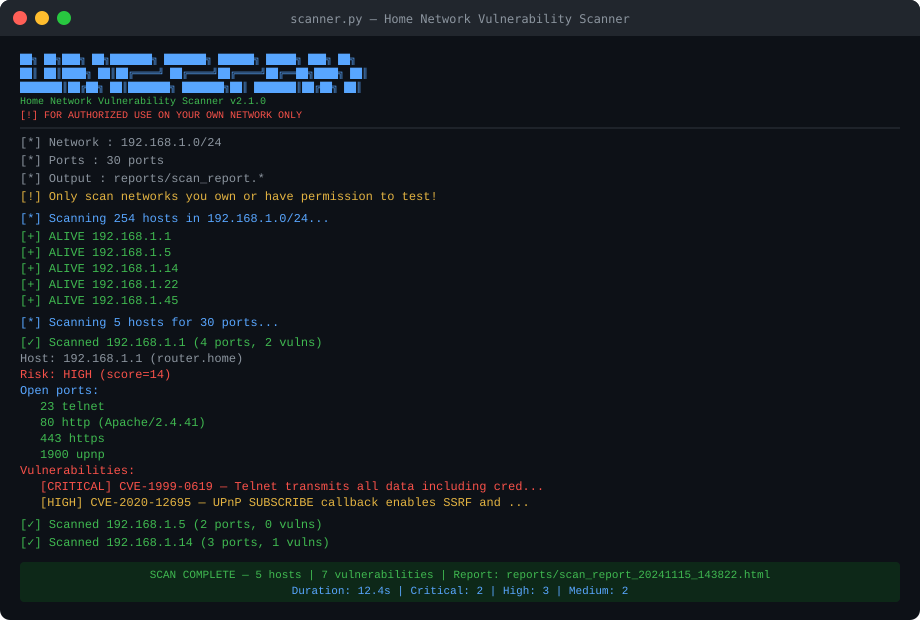
Task: Click the CRITICAL CVE-1999-0619 Telnet vulnerability line
Action: [x=292, y=487]
